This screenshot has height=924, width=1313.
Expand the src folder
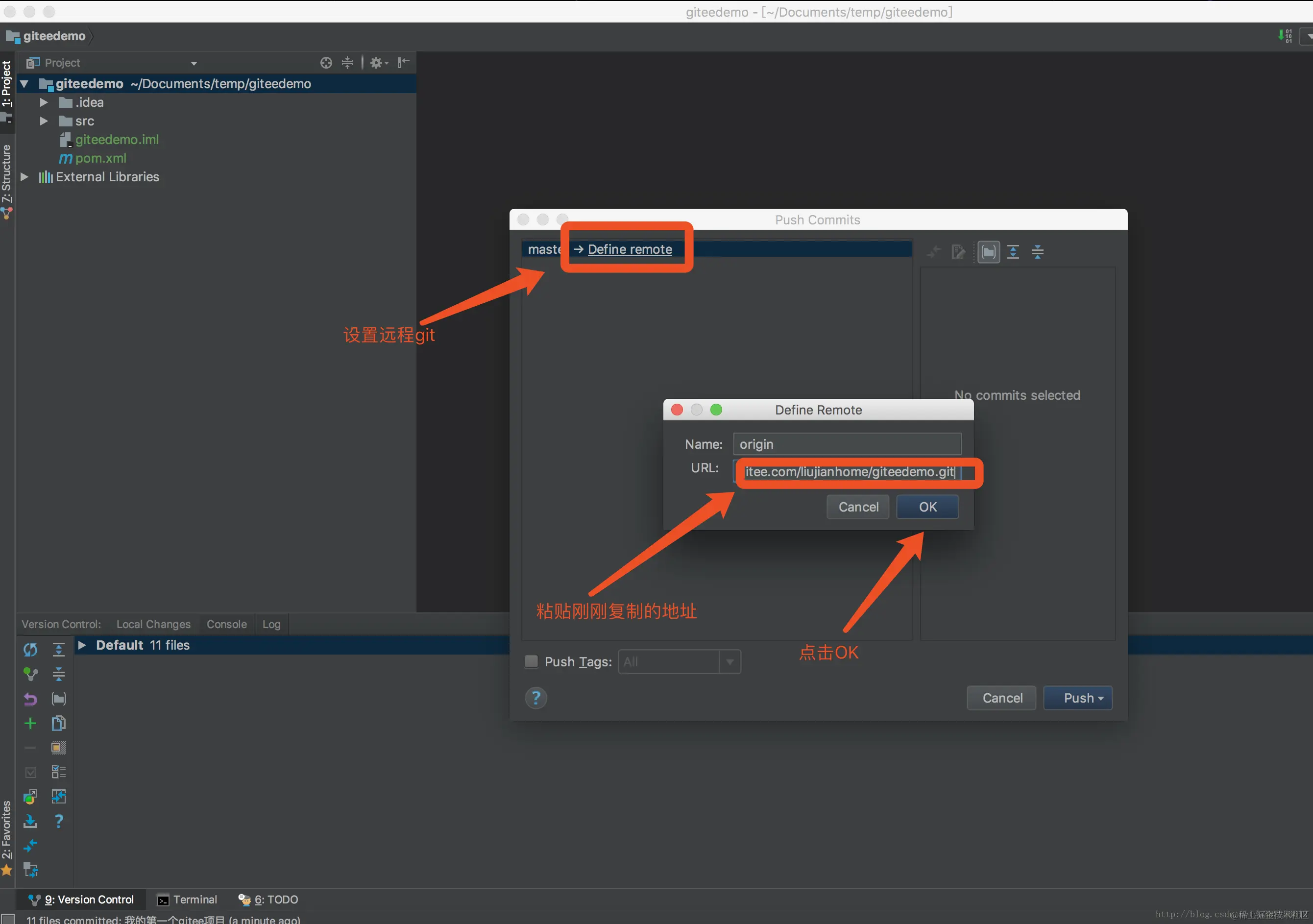[x=44, y=121]
